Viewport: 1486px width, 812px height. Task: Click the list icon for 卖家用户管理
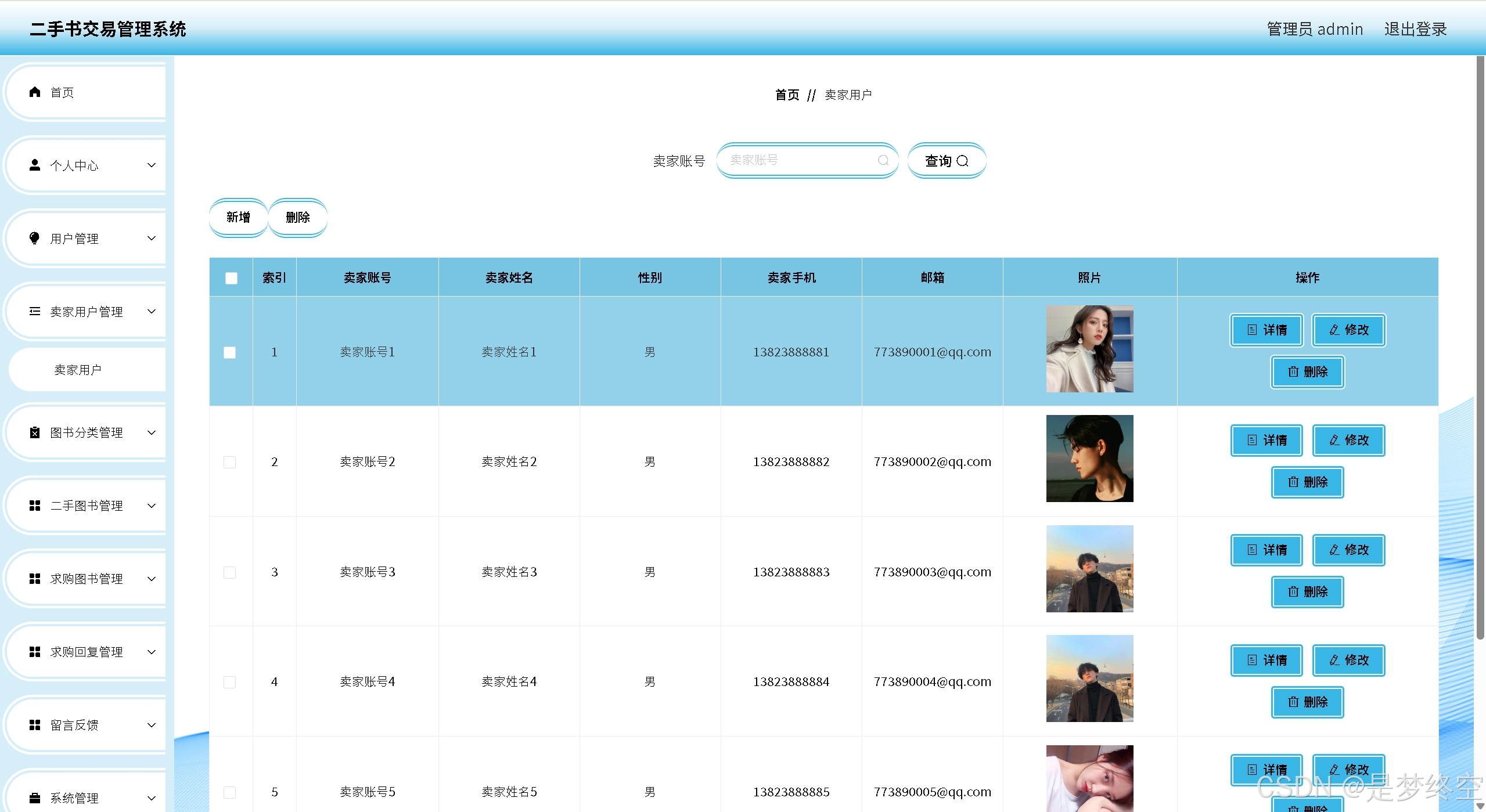point(35,311)
